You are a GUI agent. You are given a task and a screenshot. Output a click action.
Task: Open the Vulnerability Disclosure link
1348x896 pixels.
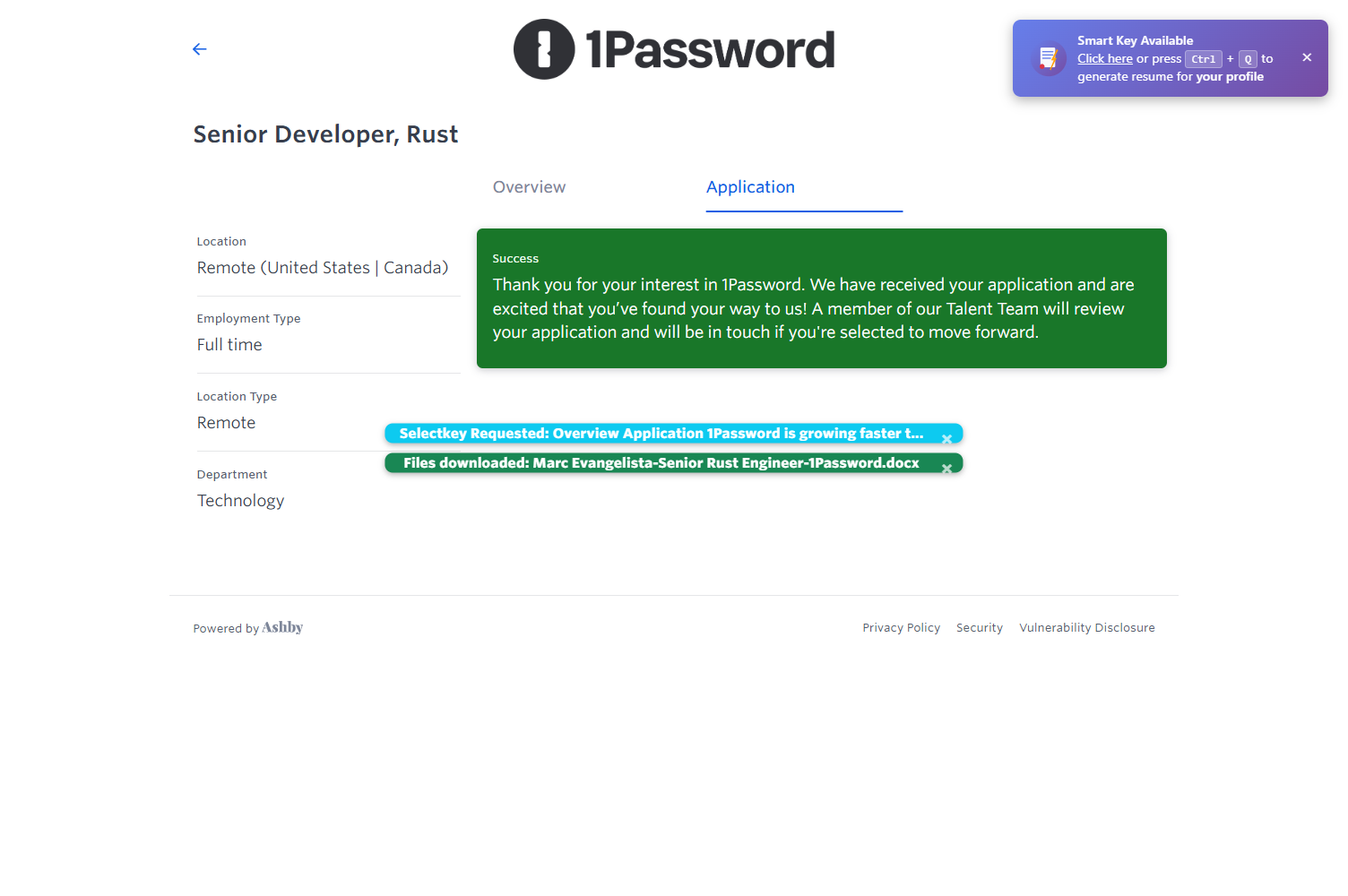tap(1086, 628)
